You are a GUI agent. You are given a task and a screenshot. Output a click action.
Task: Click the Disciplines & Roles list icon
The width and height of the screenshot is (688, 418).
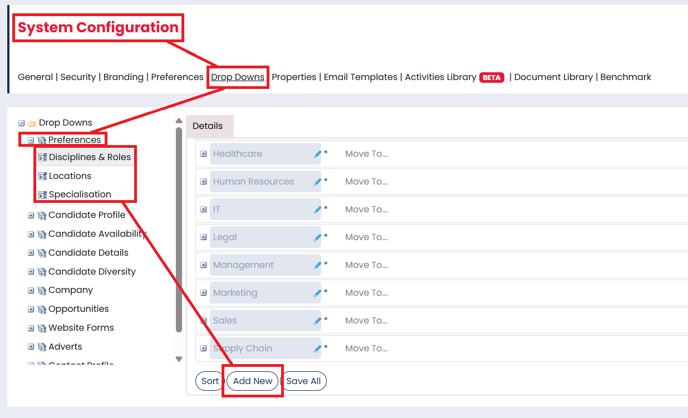tap(42, 157)
